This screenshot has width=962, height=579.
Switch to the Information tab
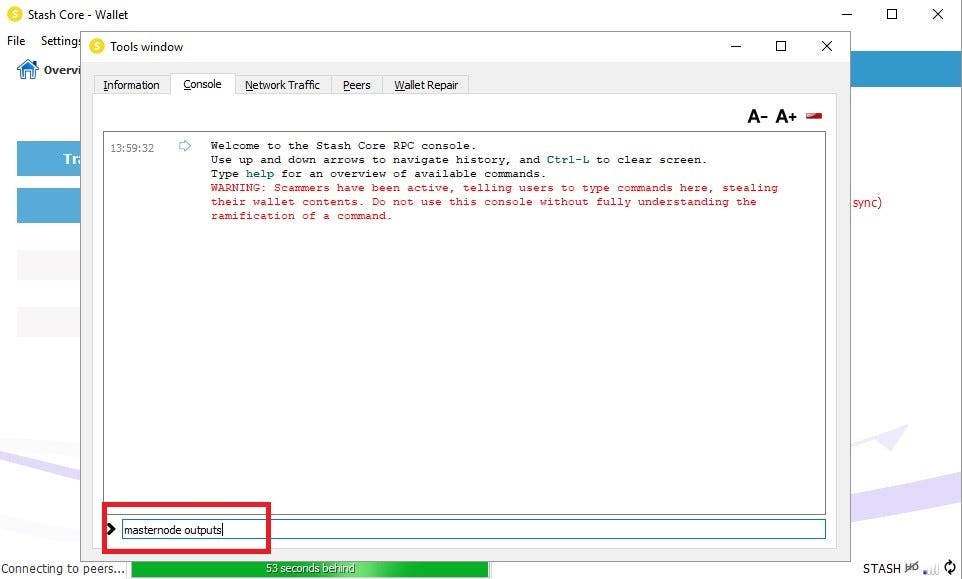(x=131, y=85)
